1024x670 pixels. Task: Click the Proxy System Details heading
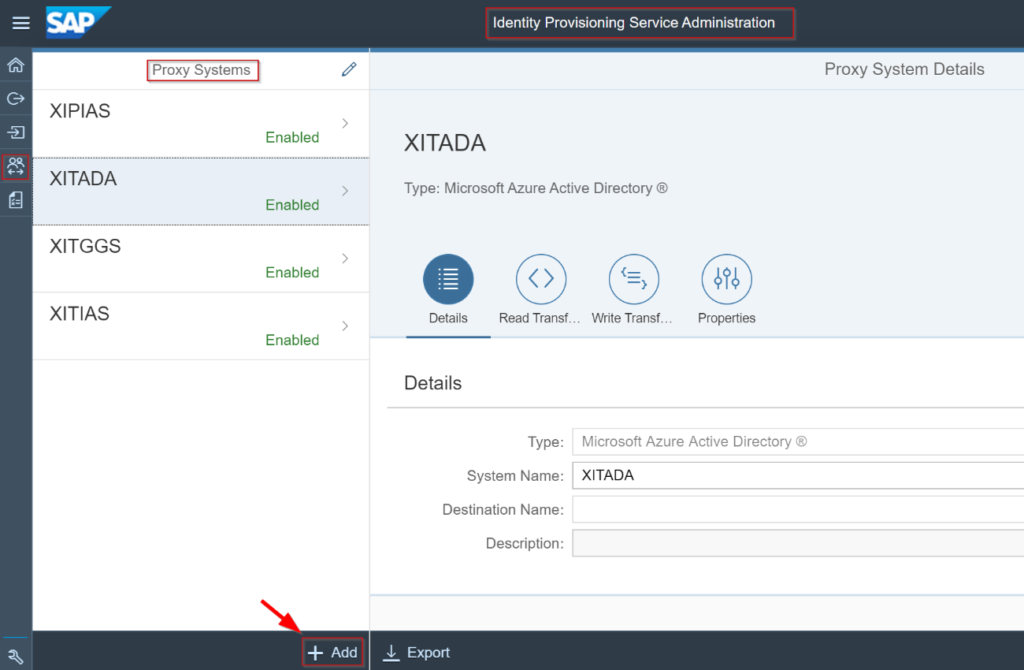(x=904, y=69)
